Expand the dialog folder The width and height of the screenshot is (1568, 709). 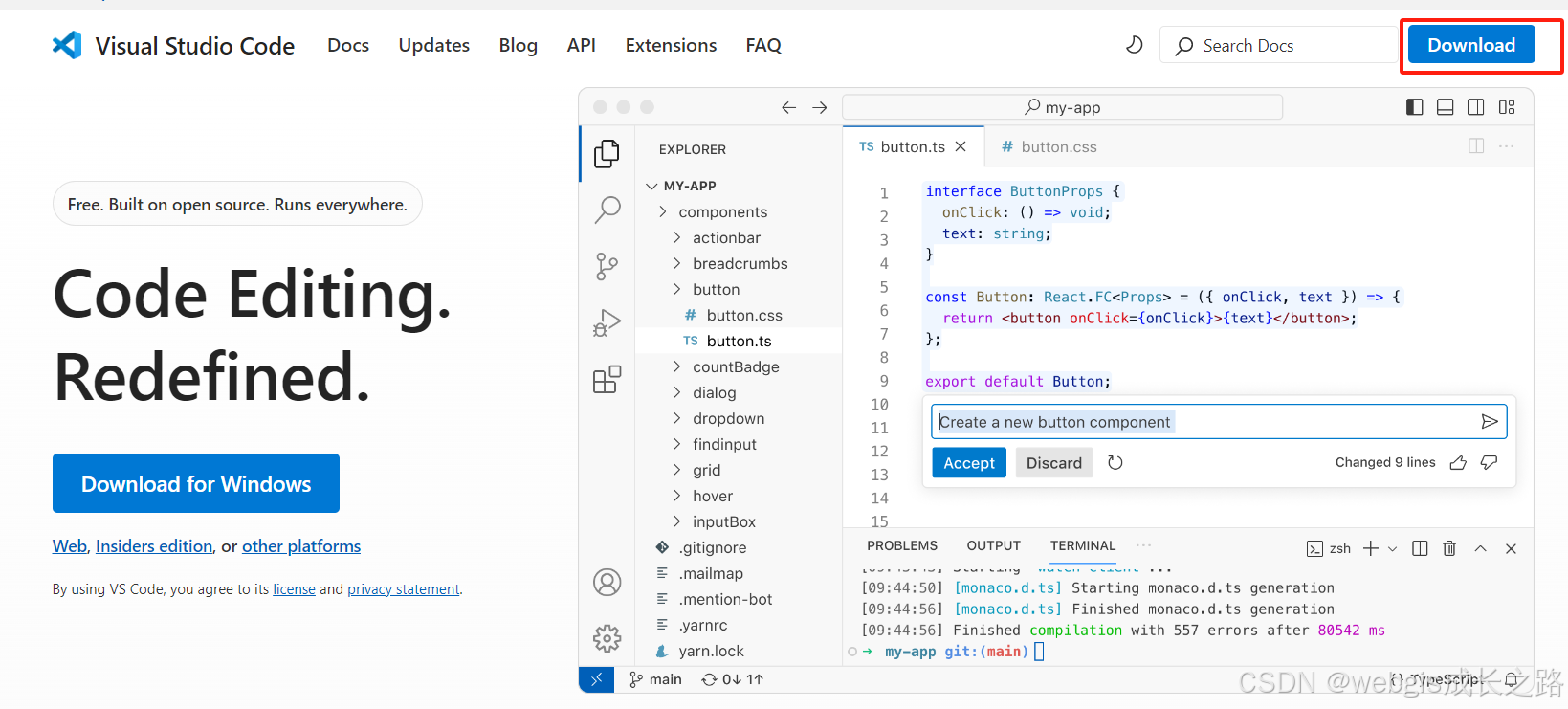pyautogui.click(x=676, y=392)
